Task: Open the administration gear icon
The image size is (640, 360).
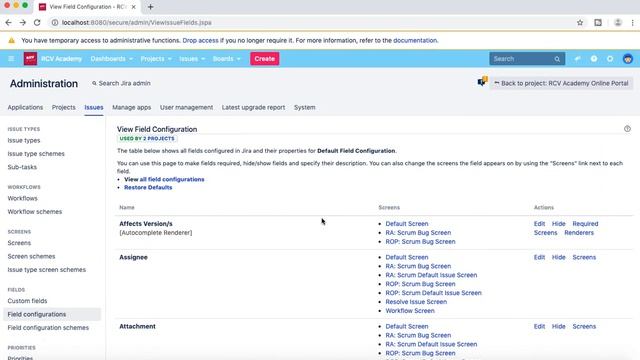Action: [610, 59]
